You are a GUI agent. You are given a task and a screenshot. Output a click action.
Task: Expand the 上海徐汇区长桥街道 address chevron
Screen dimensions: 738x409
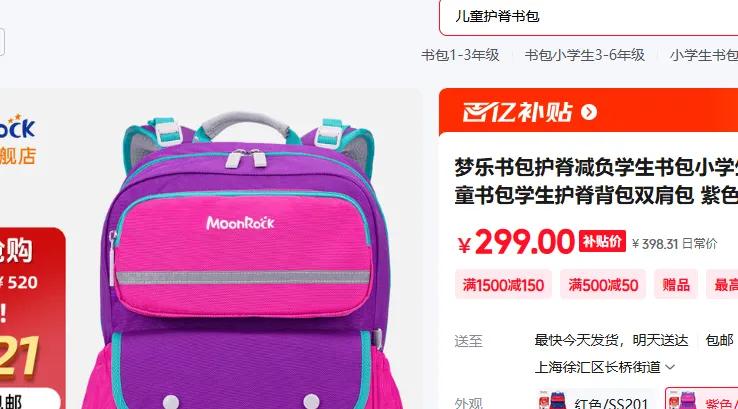click(670, 367)
